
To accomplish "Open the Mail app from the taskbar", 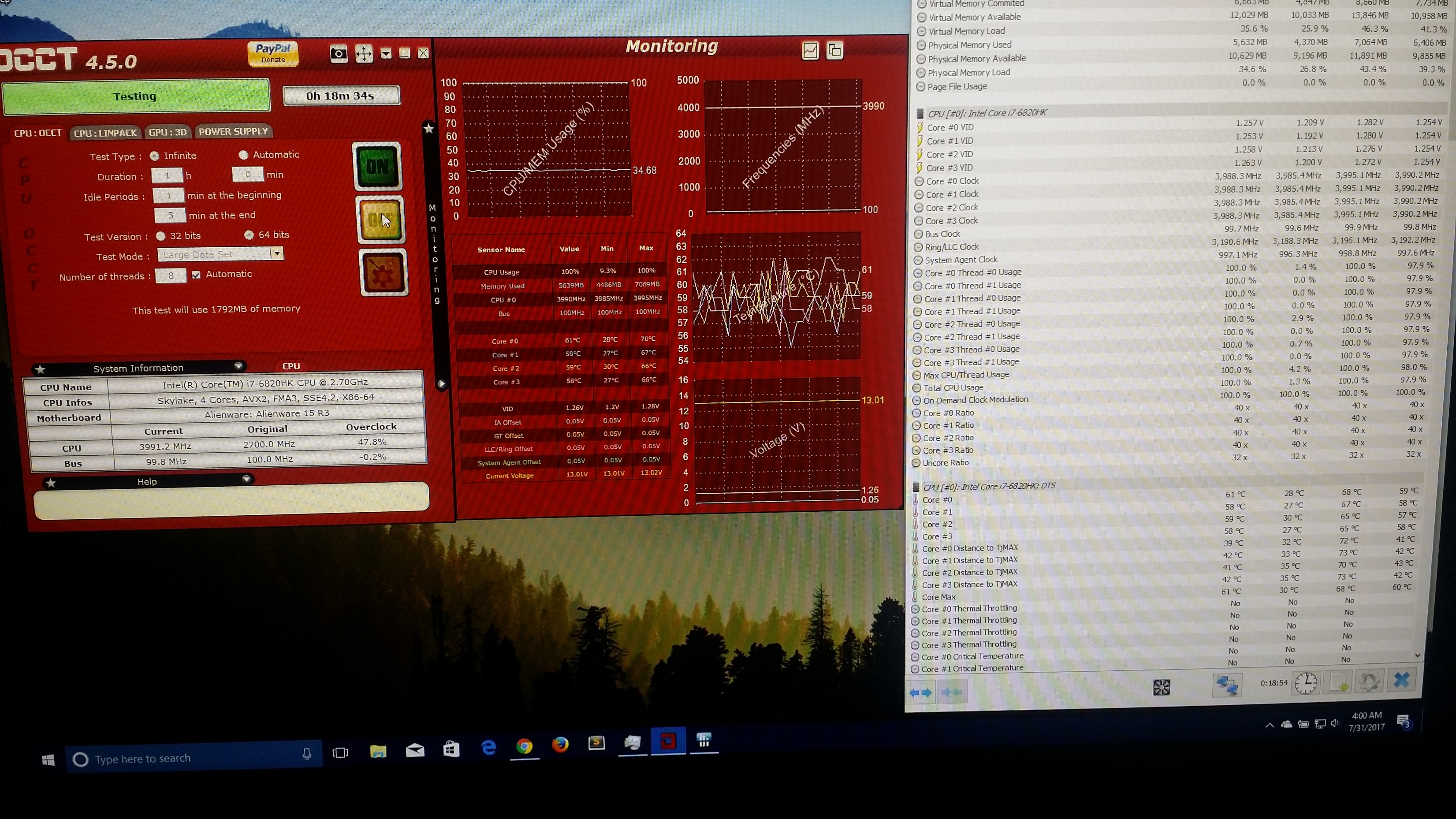I will tap(415, 750).
